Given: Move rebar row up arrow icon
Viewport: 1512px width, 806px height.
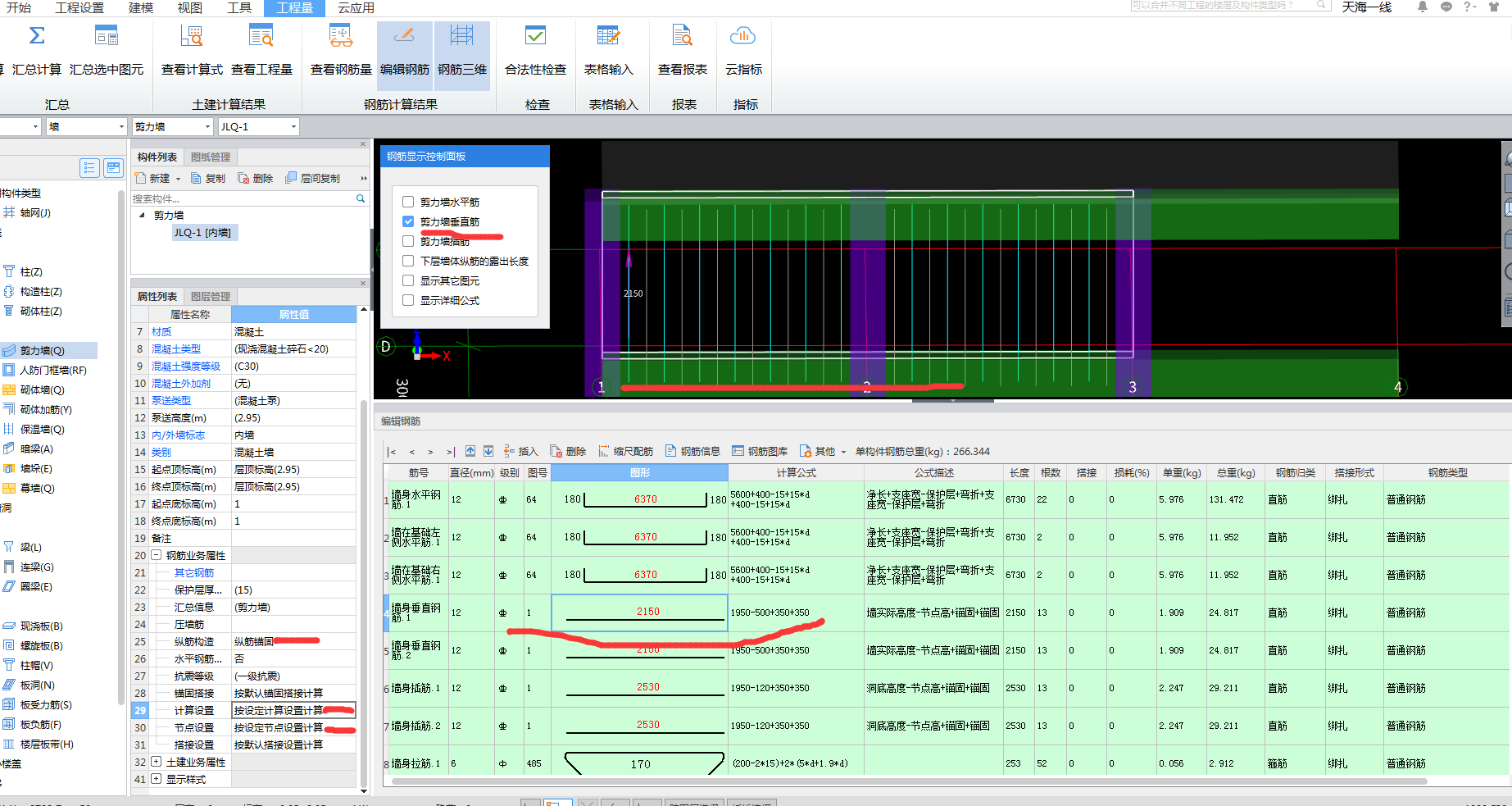Looking at the screenshot, I should pos(470,451).
